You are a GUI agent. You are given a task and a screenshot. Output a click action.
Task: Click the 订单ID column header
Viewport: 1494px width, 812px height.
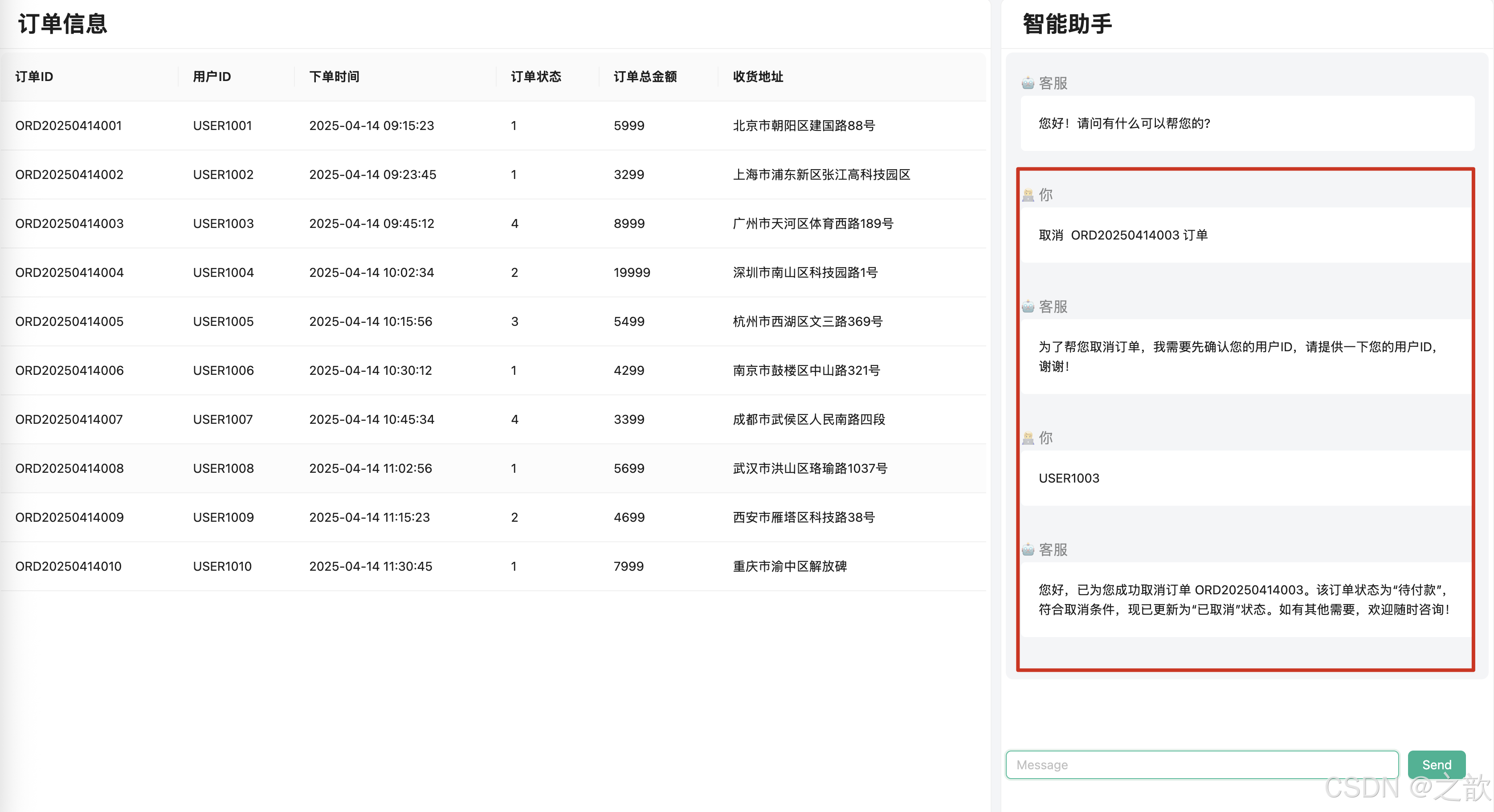[34, 77]
